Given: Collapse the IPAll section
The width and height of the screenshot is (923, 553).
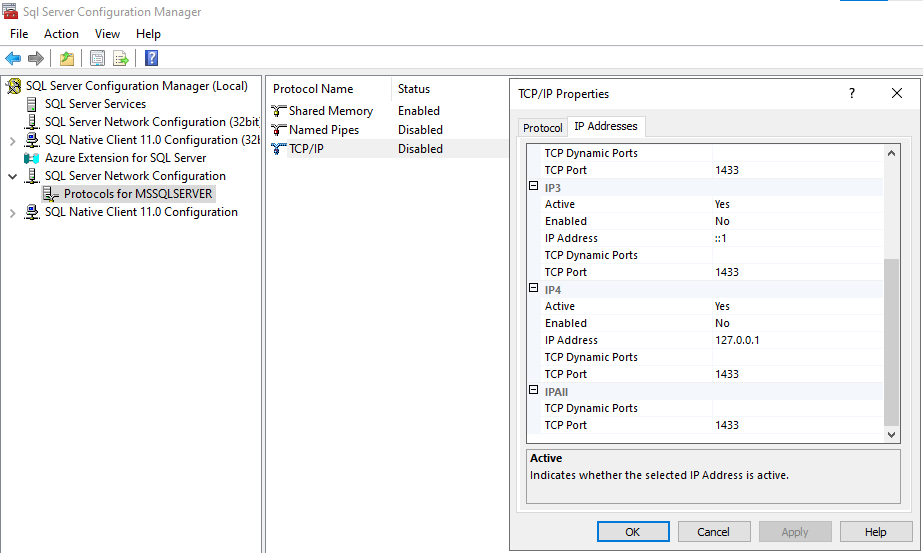Looking at the screenshot, I should (x=533, y=390).
